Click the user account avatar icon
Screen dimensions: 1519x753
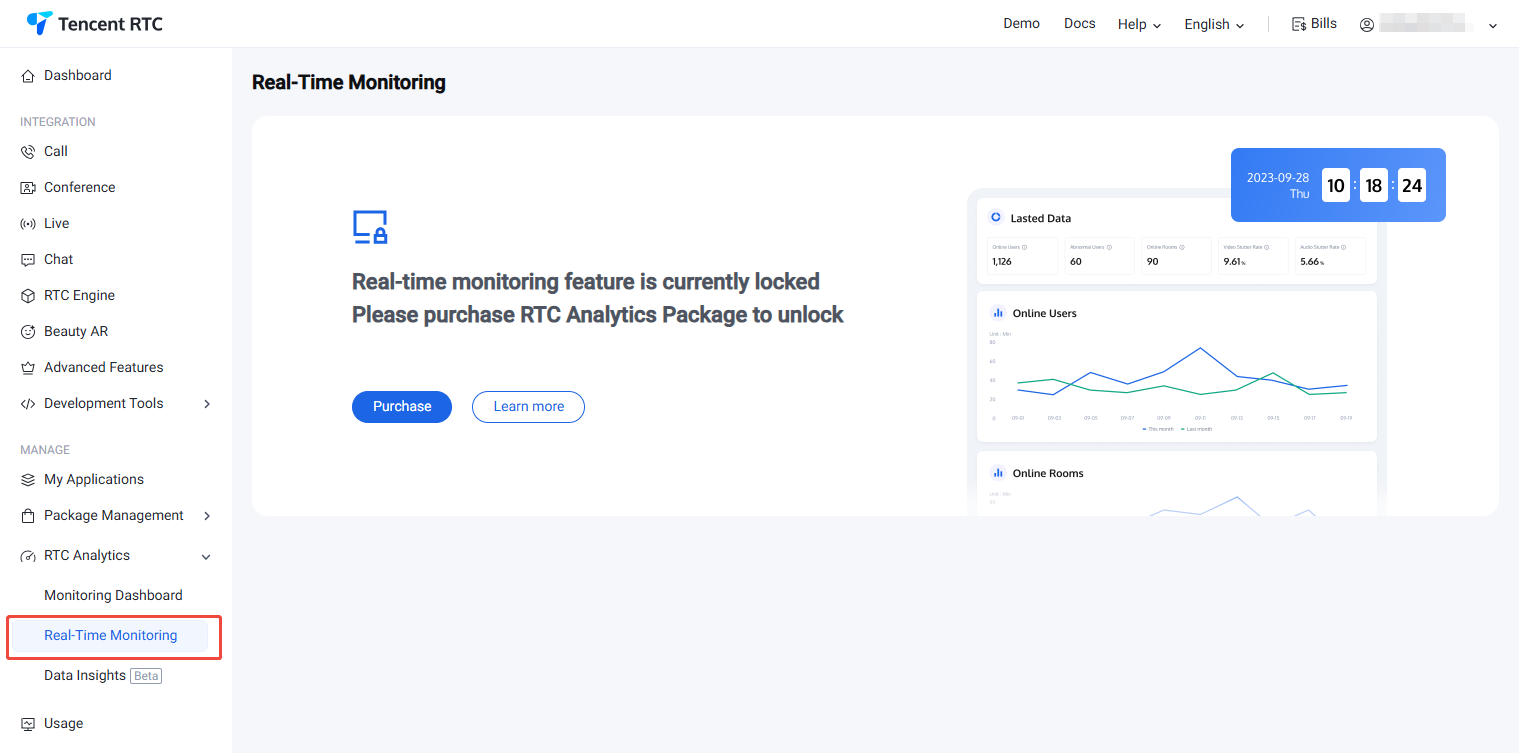tap(1367, 25)
